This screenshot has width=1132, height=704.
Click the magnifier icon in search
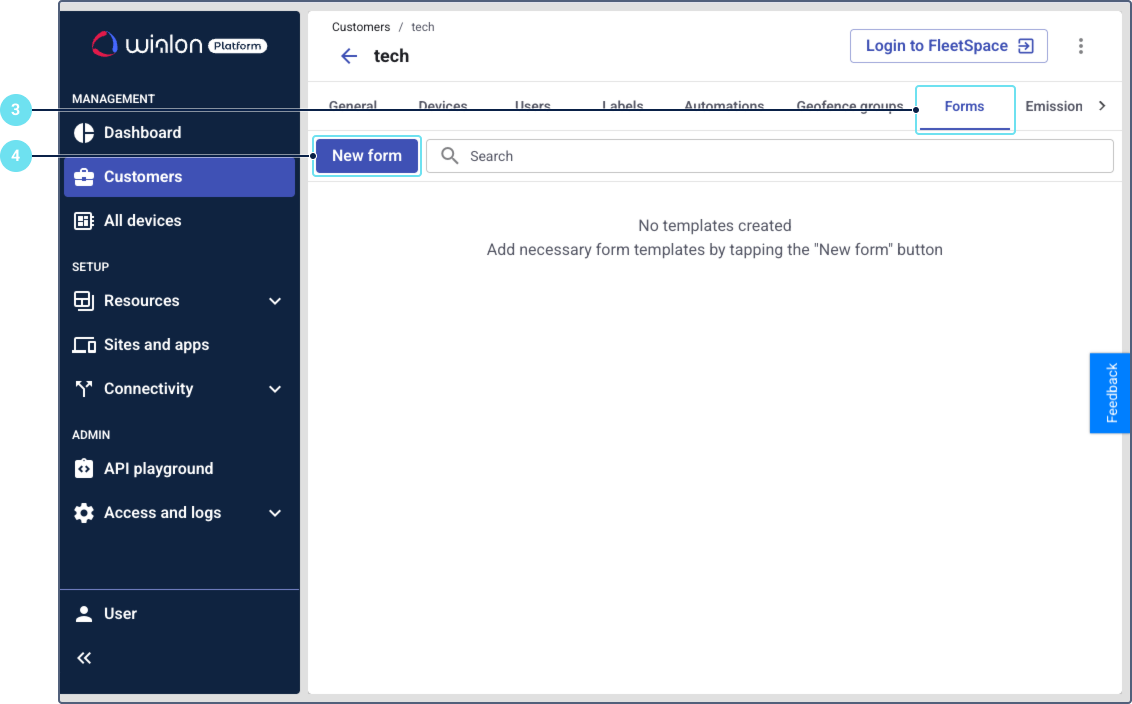(450, 156)
